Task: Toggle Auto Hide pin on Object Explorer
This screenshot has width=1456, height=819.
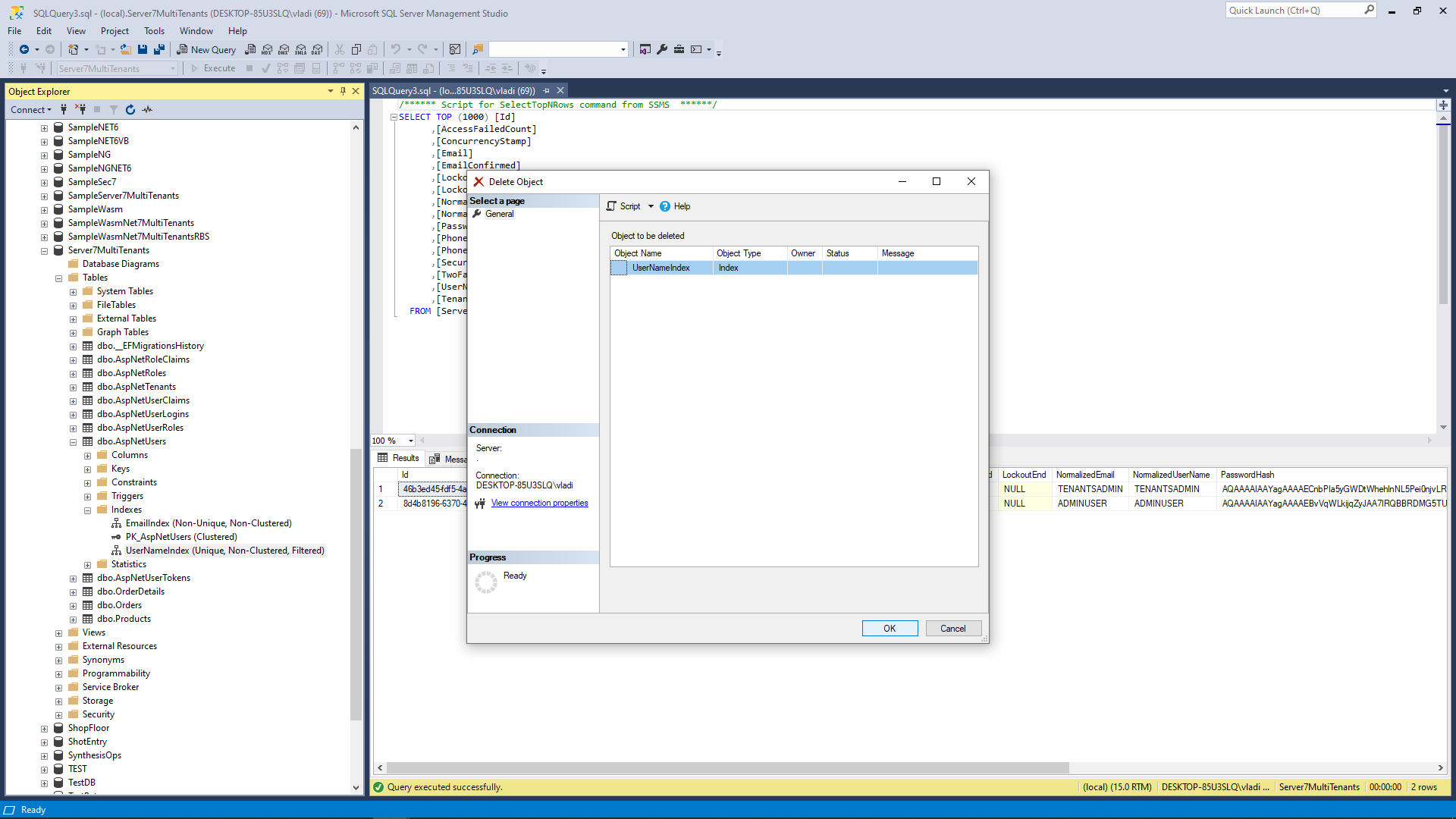Action: pos(344,91)
